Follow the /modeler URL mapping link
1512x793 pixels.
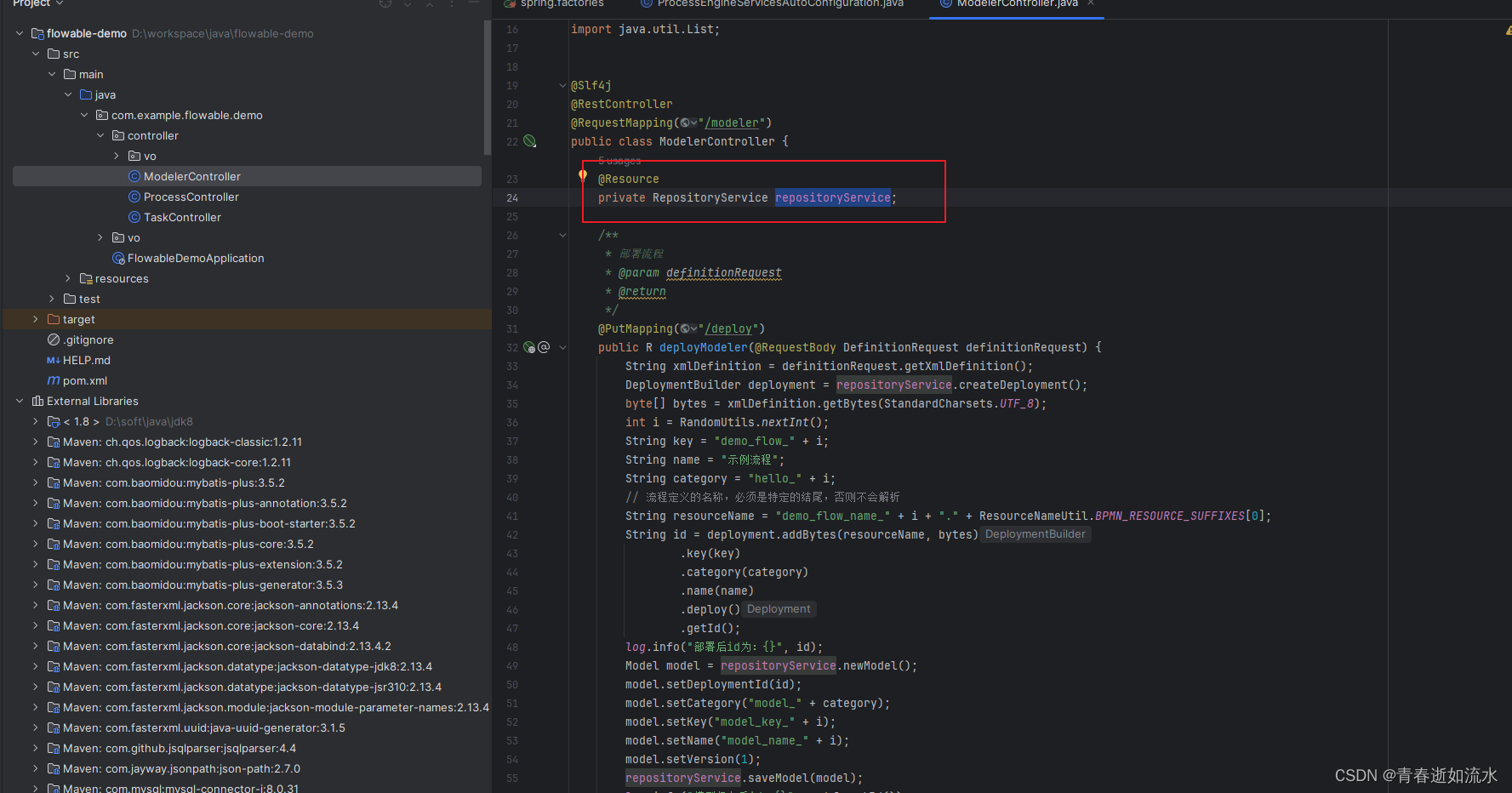click(732, 123)
